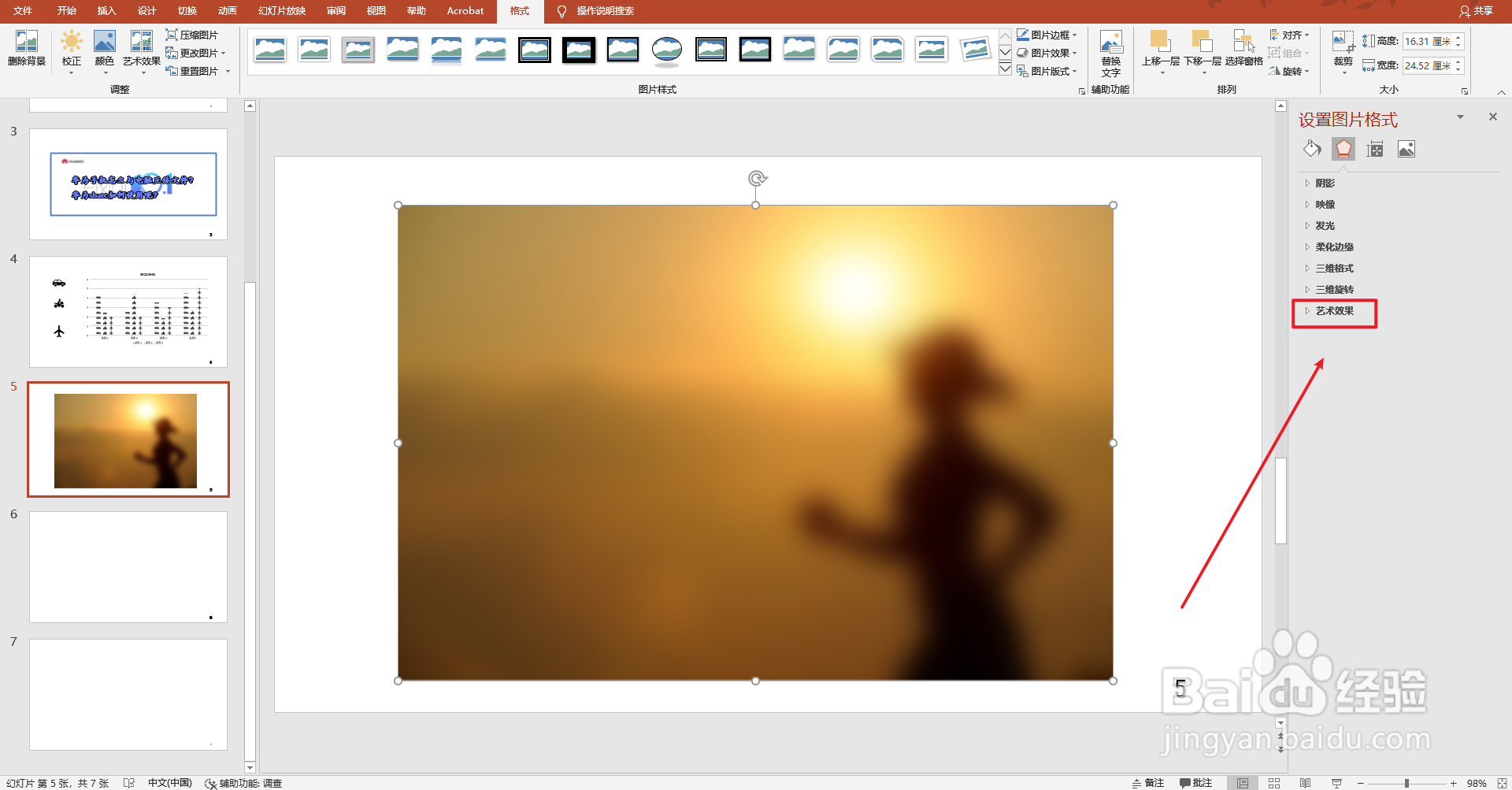Switch to the 幻灯片放映 Slide Show tab
The image size is (1512, 790).
click(x=281, y=11)
